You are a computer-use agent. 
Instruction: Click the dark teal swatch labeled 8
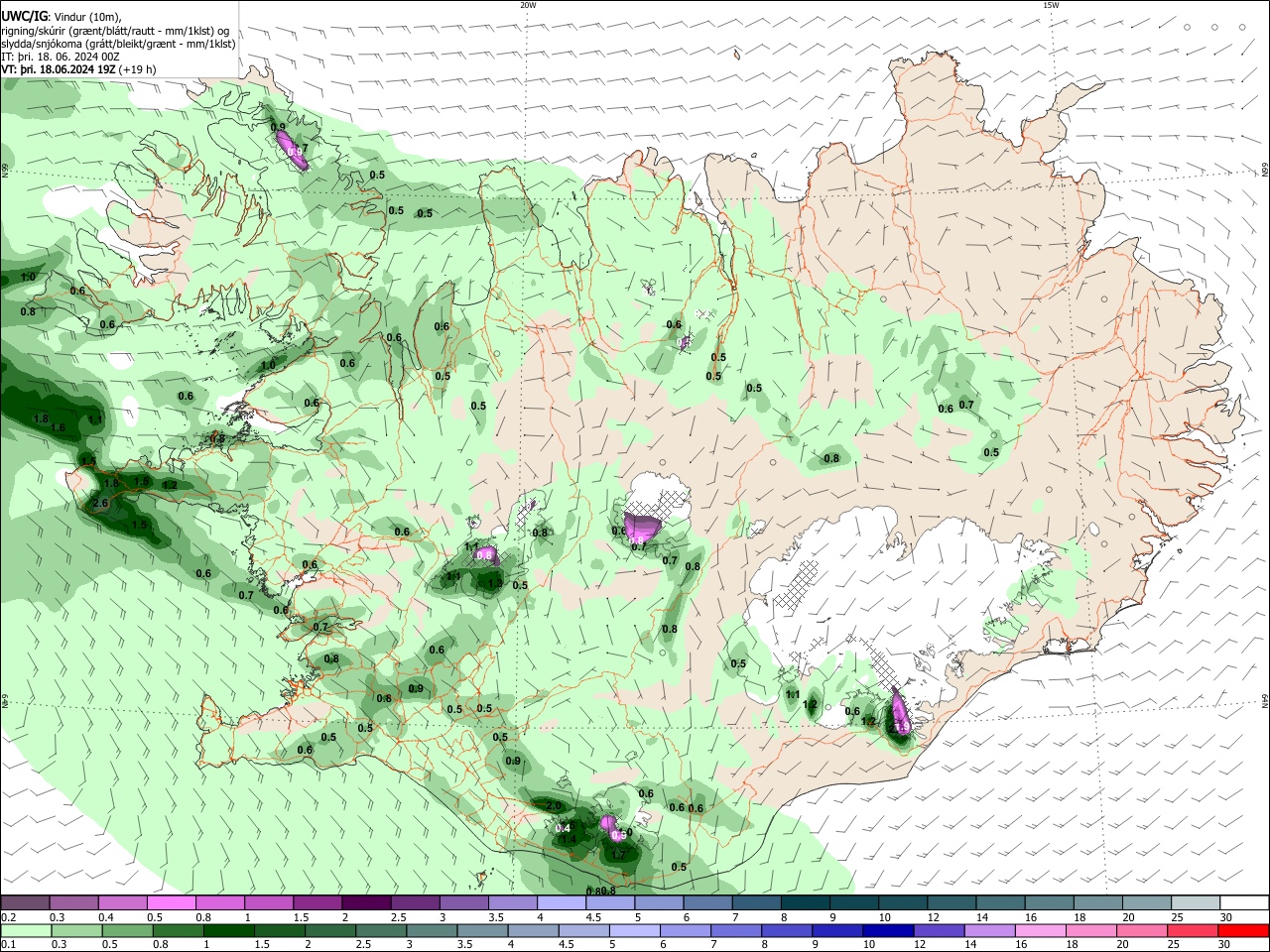pos(806,902)
